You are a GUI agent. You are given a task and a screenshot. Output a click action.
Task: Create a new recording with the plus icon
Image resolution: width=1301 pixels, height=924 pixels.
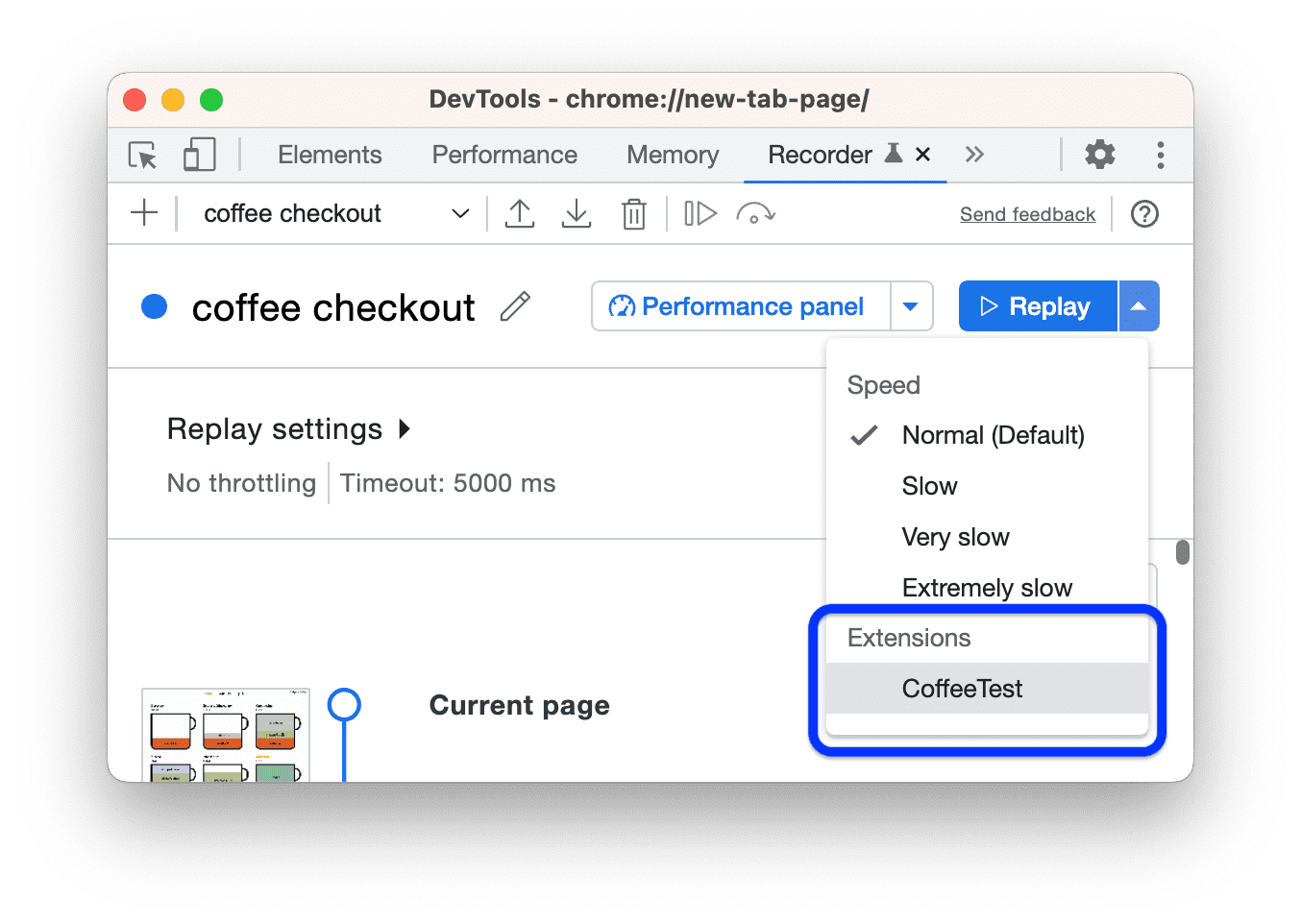(x=144, y=213)
